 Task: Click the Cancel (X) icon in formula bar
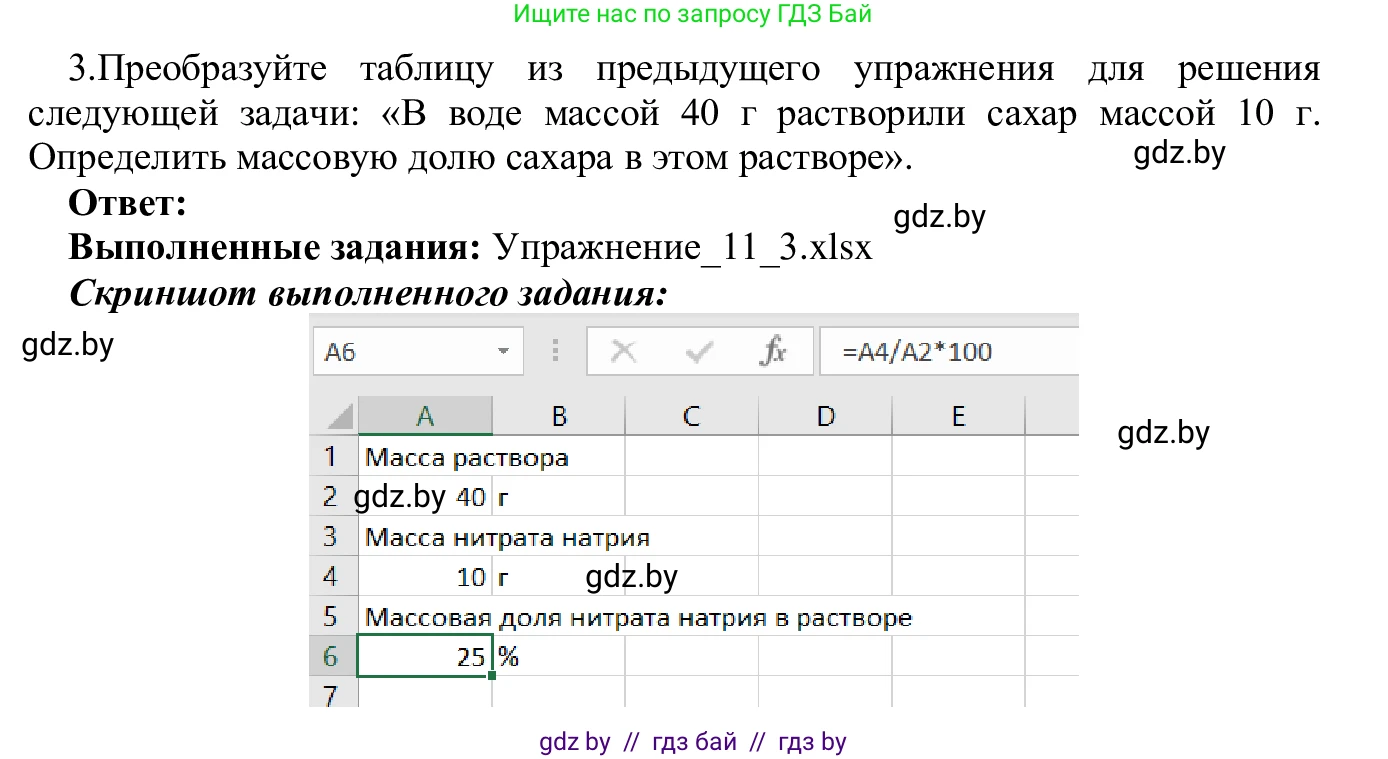point(624,351)
